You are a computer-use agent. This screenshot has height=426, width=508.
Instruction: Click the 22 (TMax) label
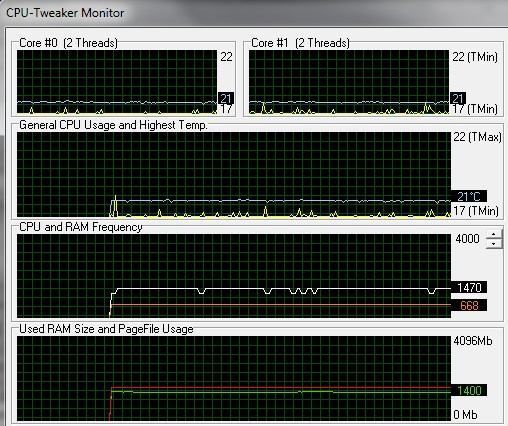pyautogui.click(x=477, y=137)
